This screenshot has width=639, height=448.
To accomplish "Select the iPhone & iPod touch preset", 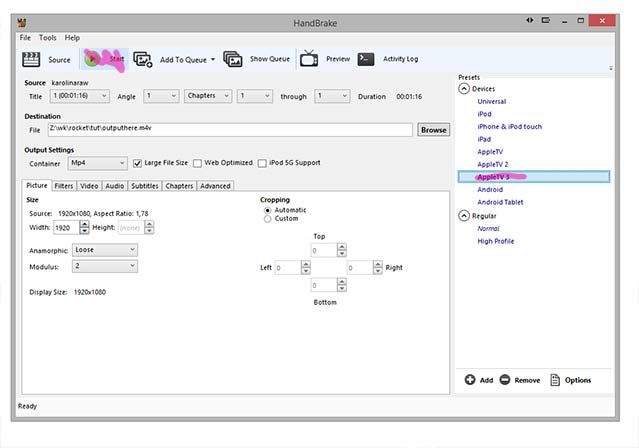I will click(x=510, y=127).
